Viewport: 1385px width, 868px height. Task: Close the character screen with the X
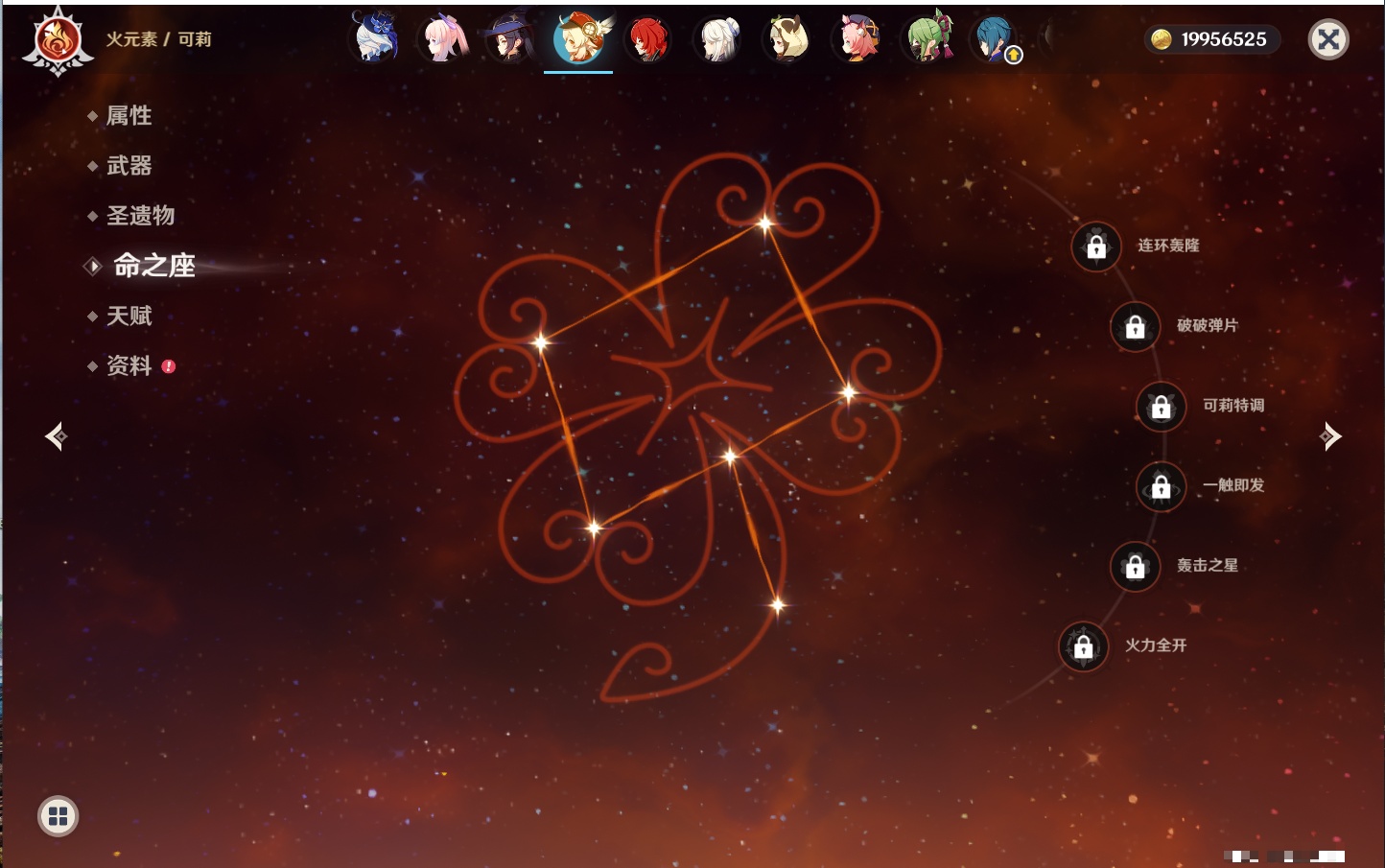1328,39
